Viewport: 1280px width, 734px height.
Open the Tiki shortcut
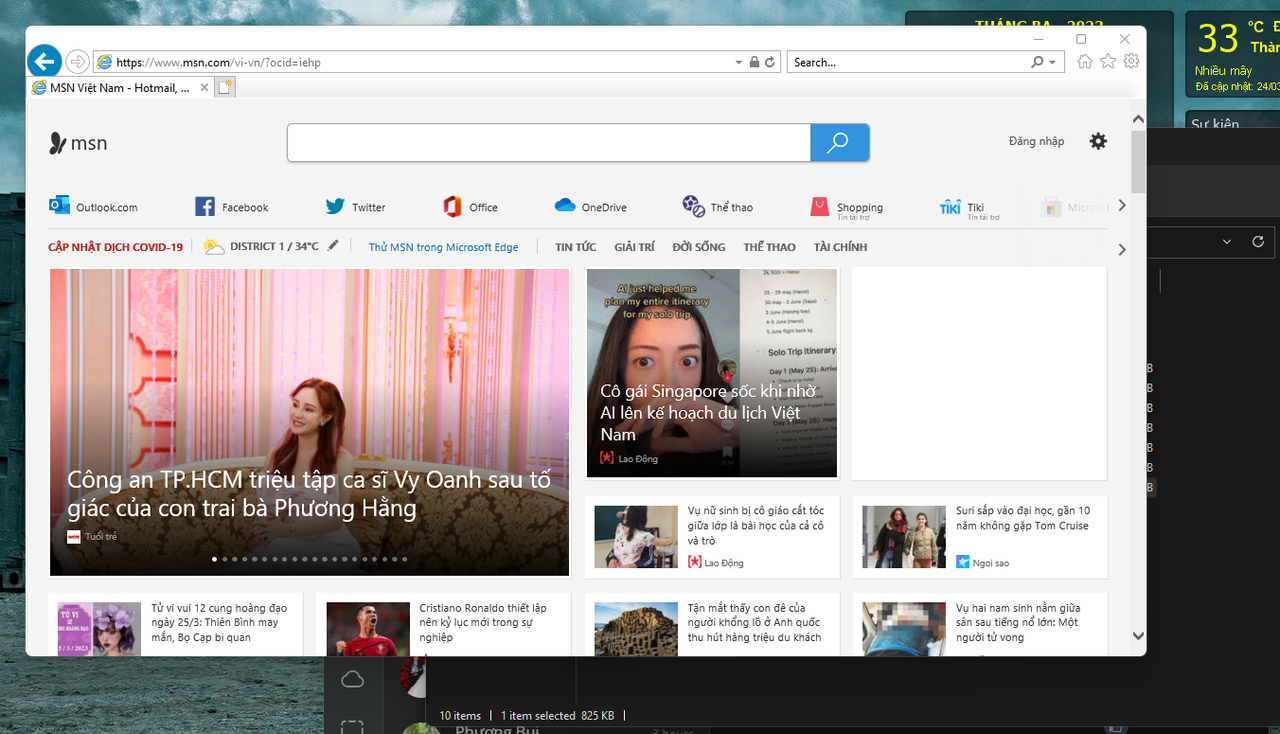[970, 207]
